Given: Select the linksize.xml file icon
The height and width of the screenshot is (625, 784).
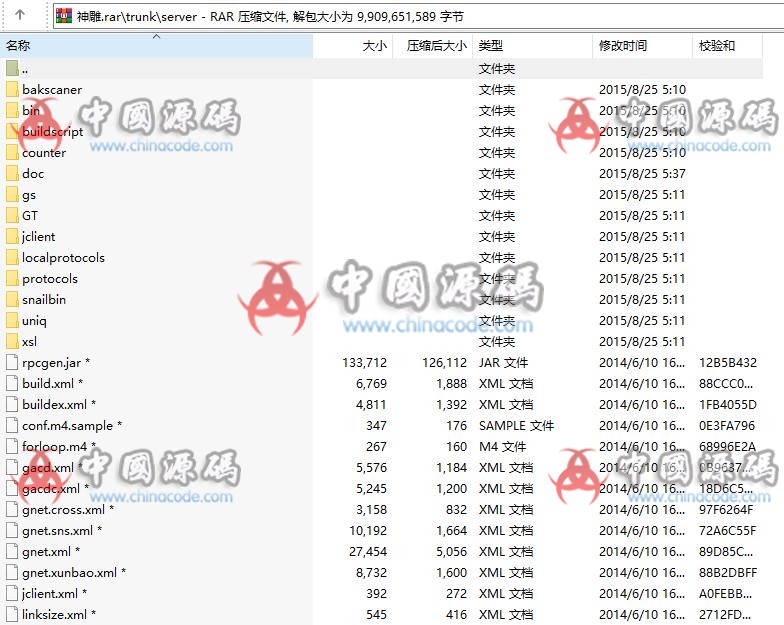Looking at the screenshot, I should point(12,614).
